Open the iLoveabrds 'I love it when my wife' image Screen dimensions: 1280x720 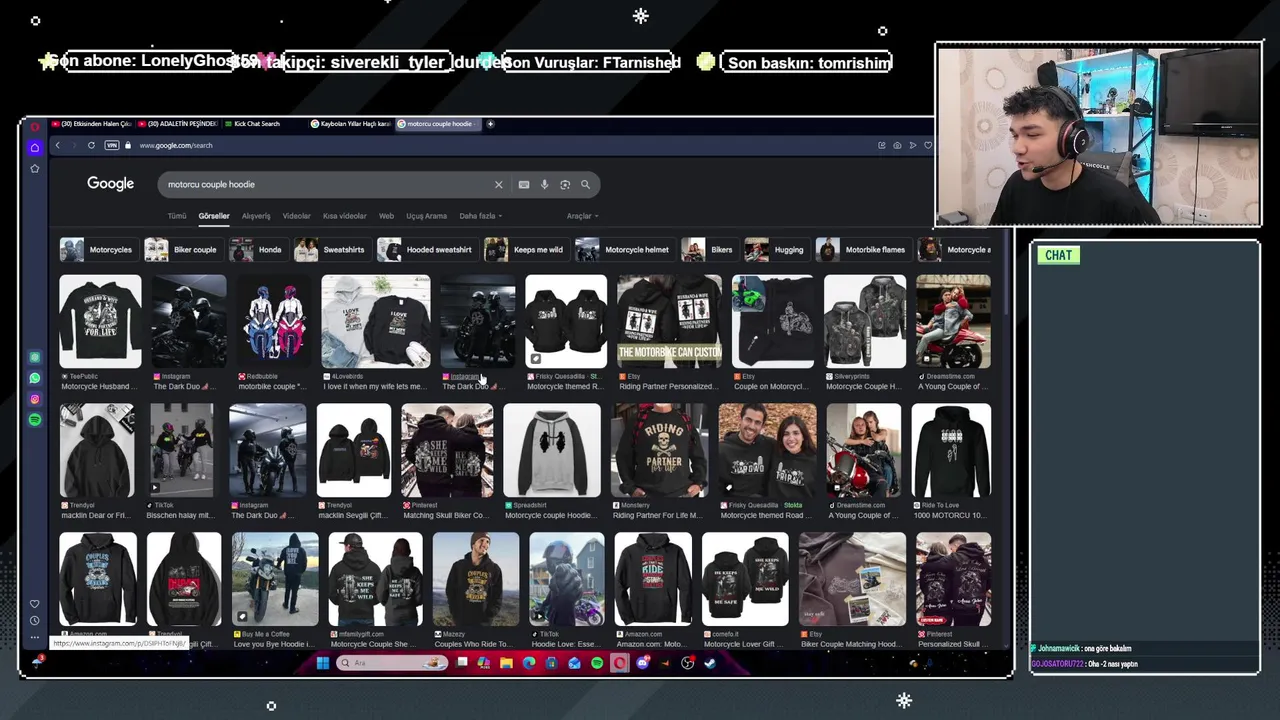(x=376, y=321)
